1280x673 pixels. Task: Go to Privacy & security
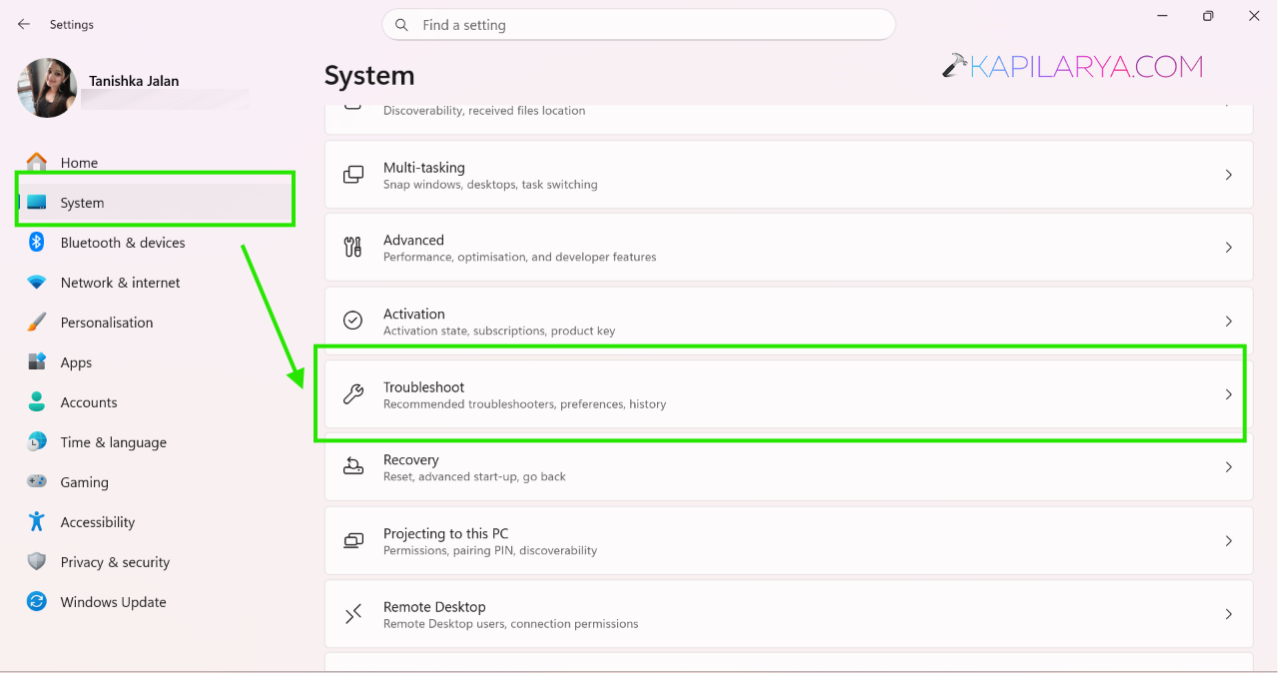point(155,562)
